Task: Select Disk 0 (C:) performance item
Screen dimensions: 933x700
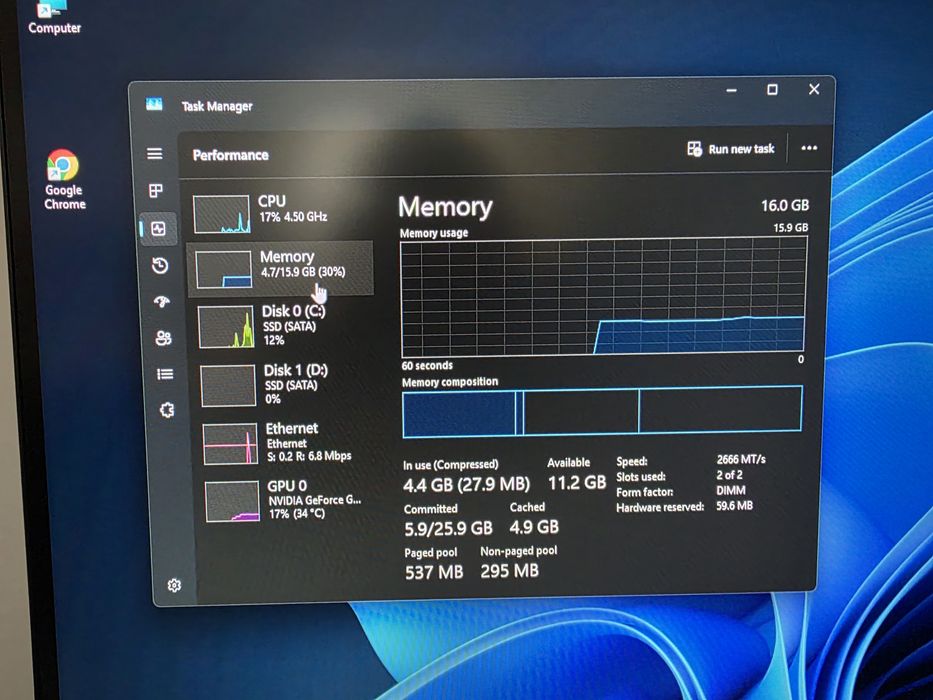Action: pyautogui.click(x=282, y=326)
